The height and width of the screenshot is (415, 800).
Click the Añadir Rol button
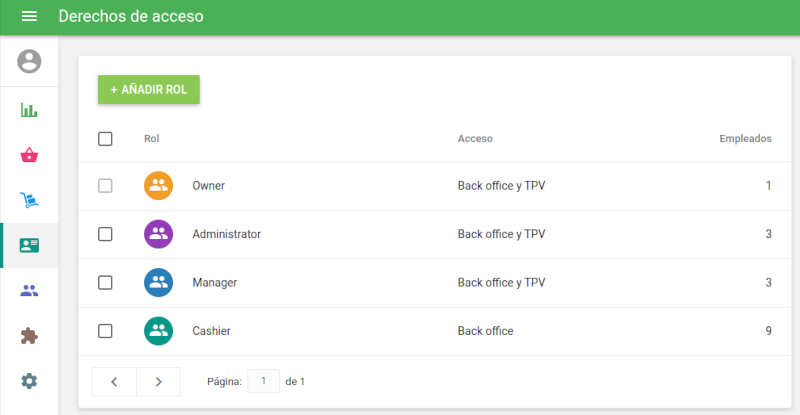[x=149, y=89]
